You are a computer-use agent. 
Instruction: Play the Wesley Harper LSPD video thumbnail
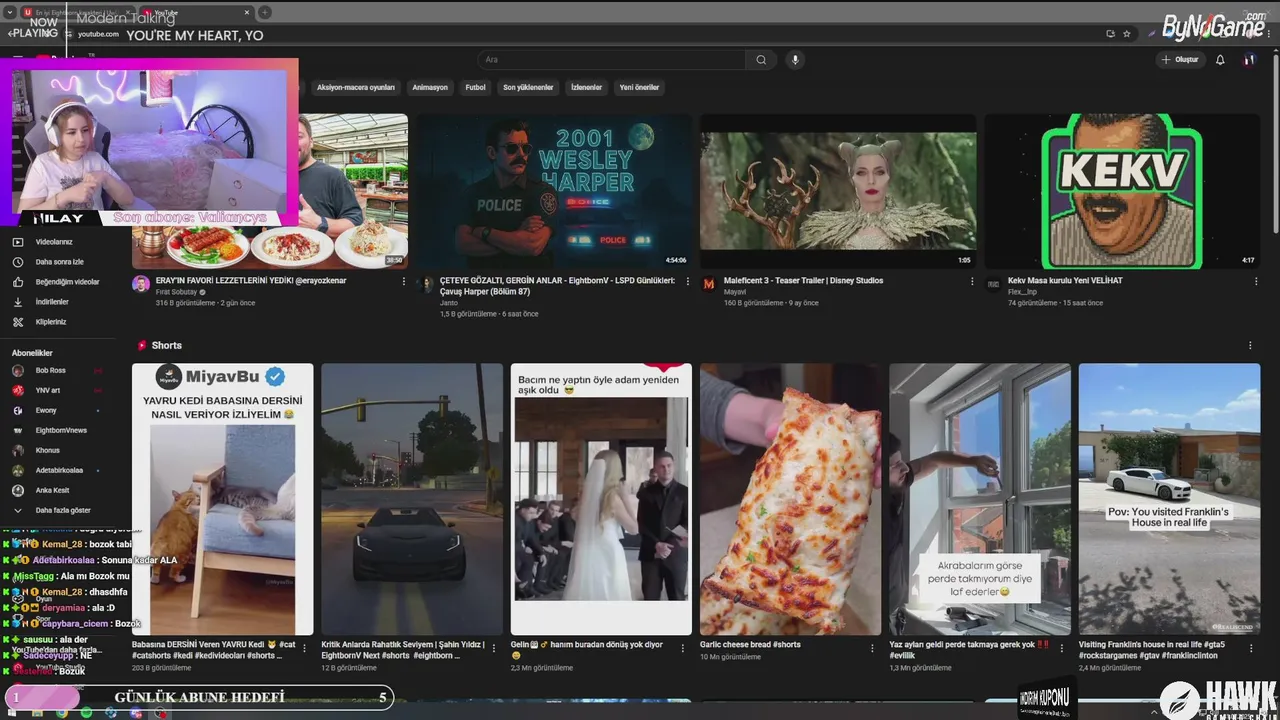click(x=554, y=191)
